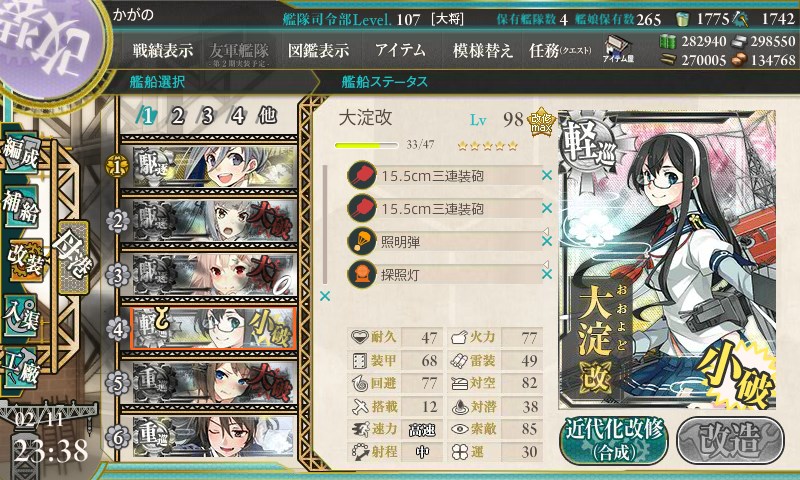The image size is (800, 480).
Task: Click the 探照灯 searchlight equipment icon
Action: tap(362, 274)
